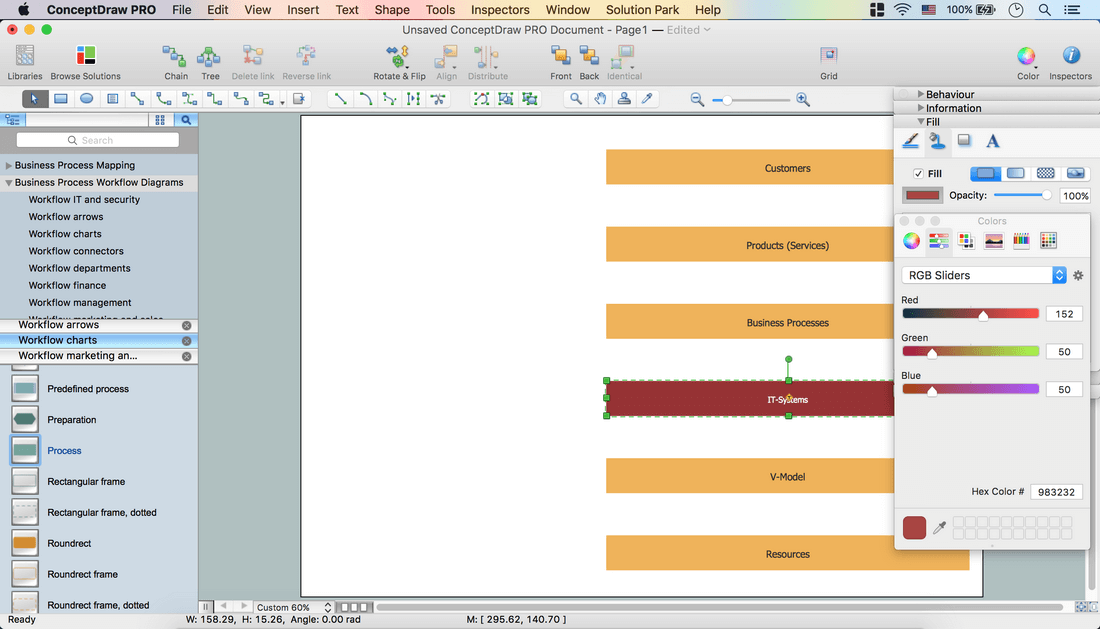Click the fill color swatch
Screen dimensions: 1100x629
(922, 196)
